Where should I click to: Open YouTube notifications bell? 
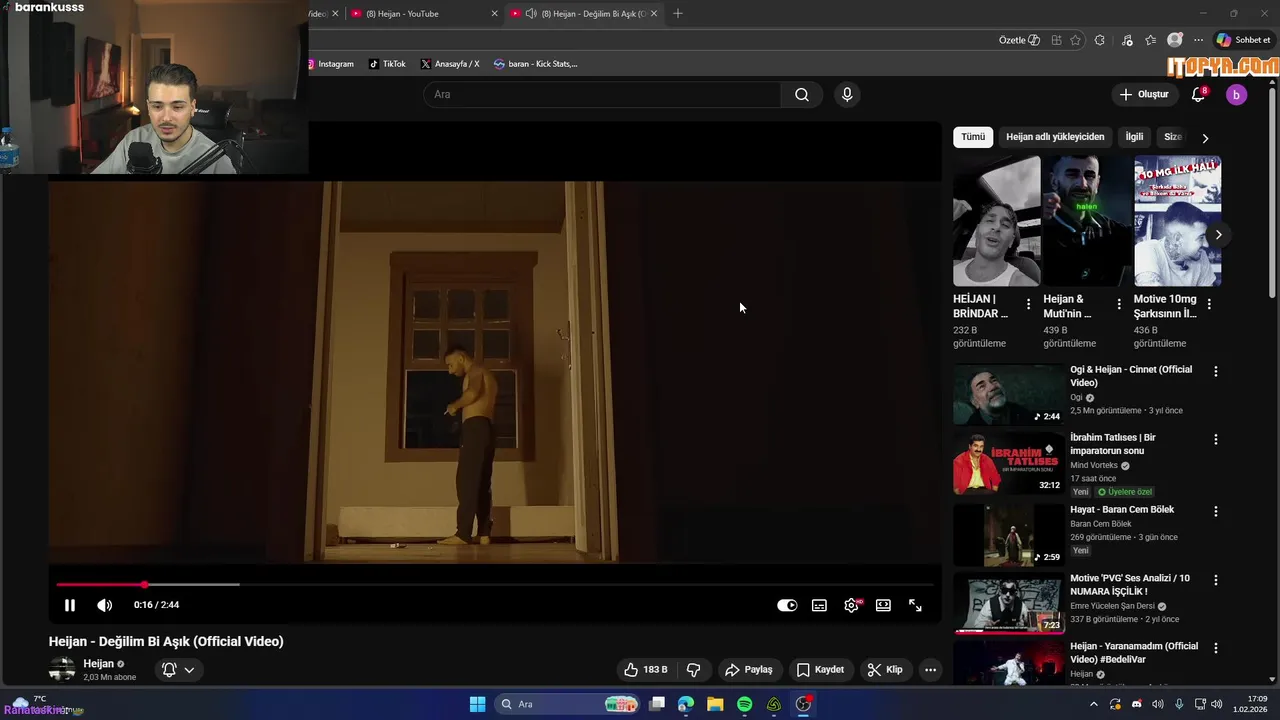1198,94
